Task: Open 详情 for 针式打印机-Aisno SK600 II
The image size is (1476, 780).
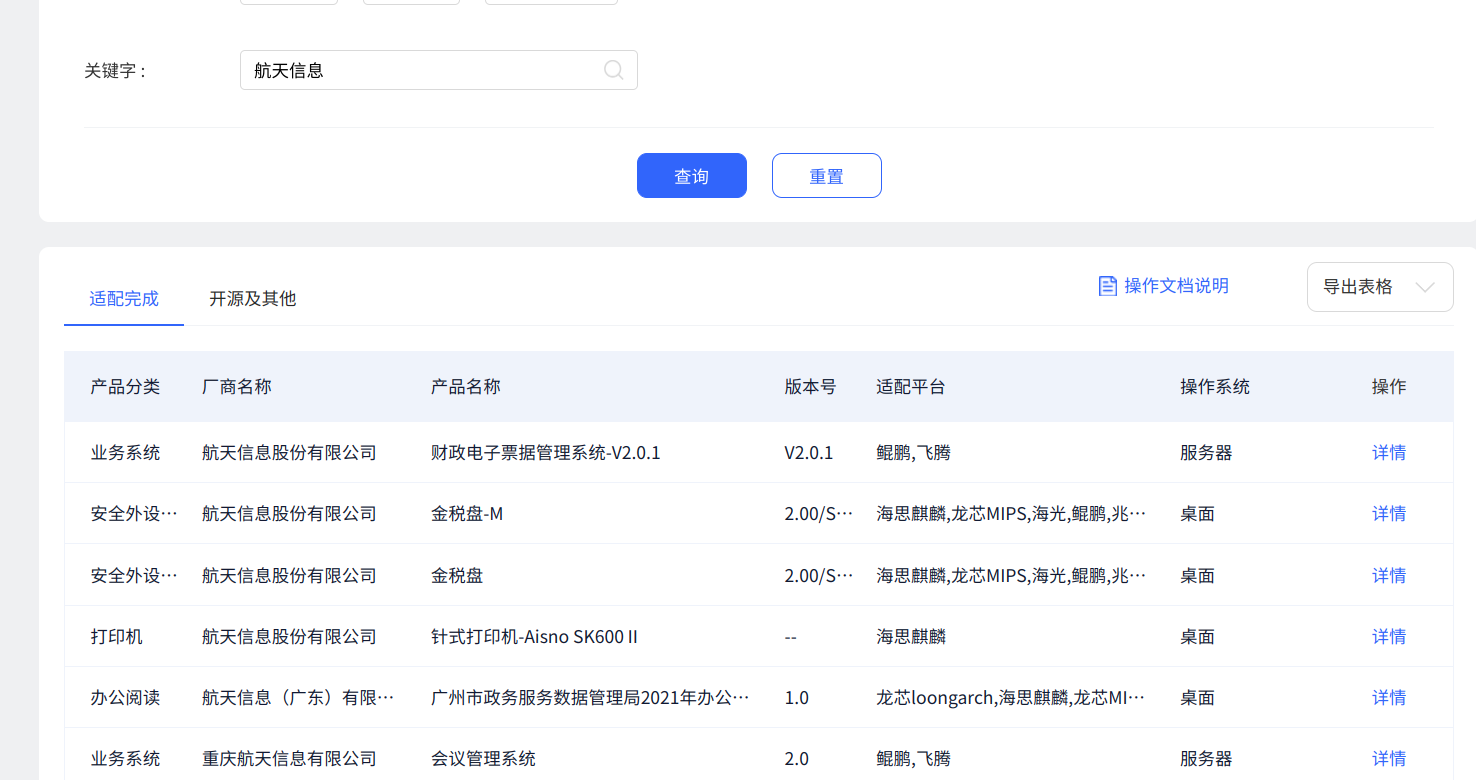Action: point(1389,636)
